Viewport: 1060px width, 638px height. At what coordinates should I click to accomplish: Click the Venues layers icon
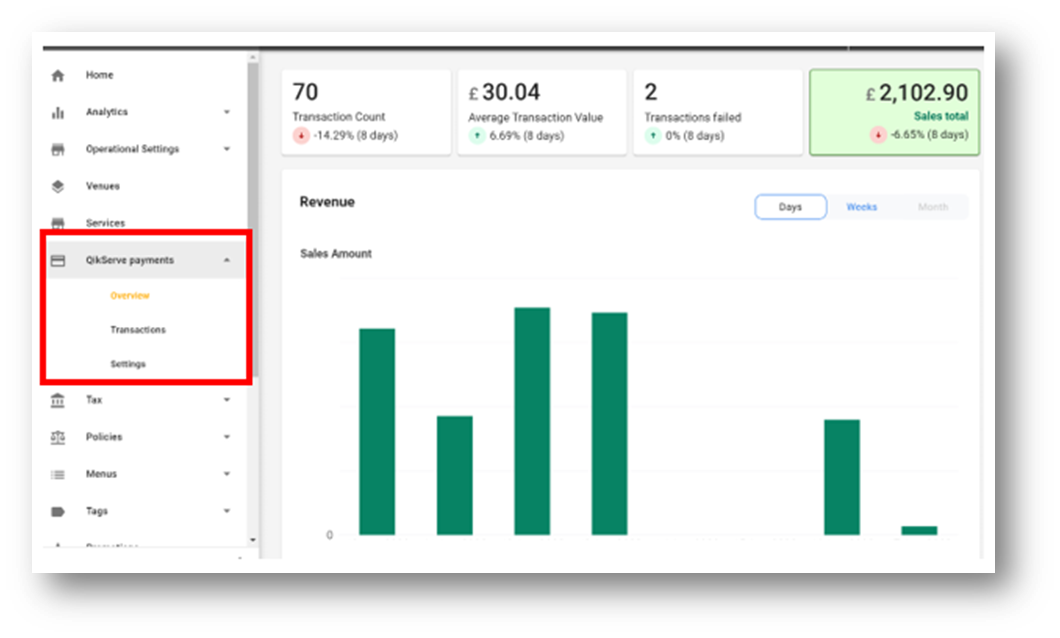point(58,187)
